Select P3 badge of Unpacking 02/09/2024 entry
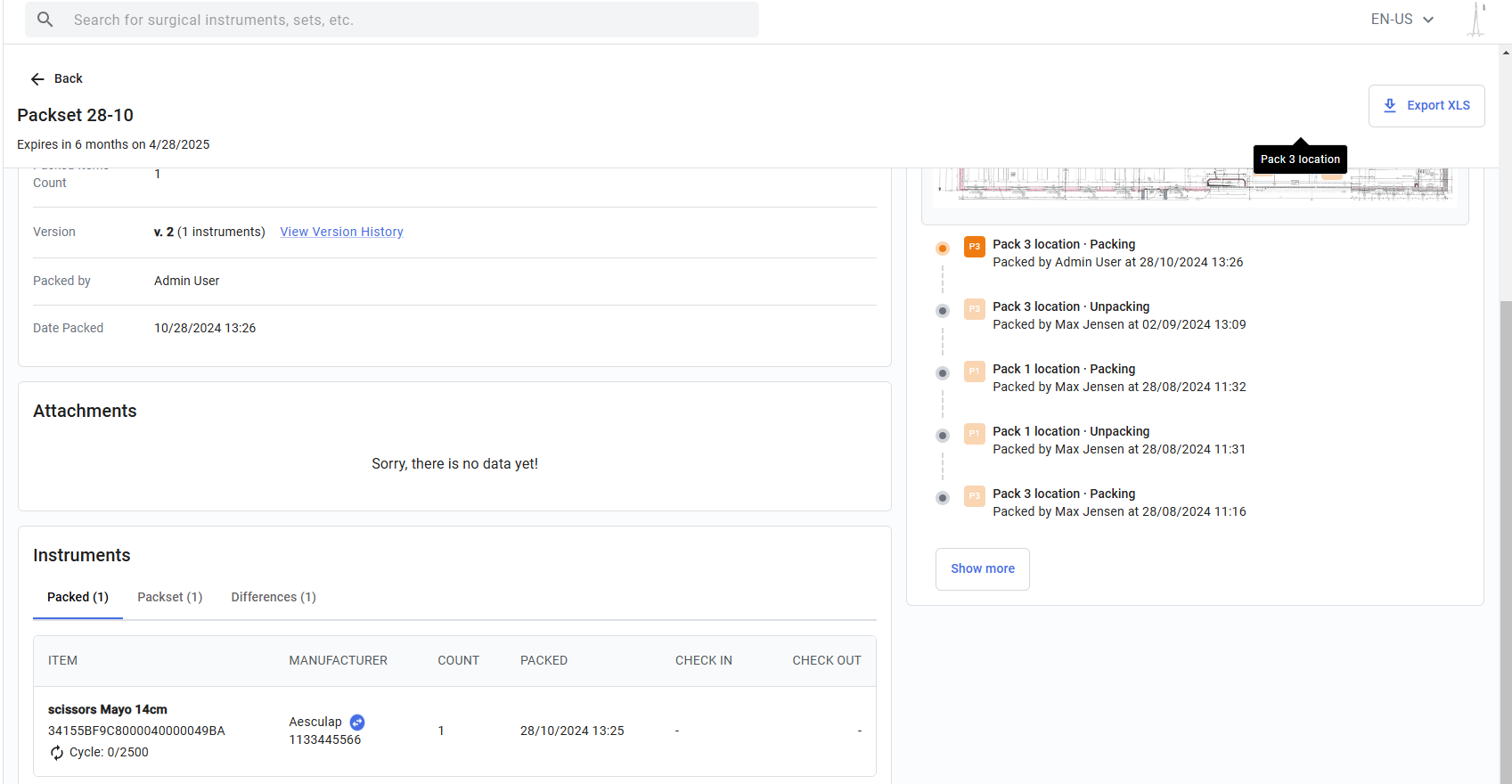This screenshot has width=1512, height=784. (x=975, y=309)
